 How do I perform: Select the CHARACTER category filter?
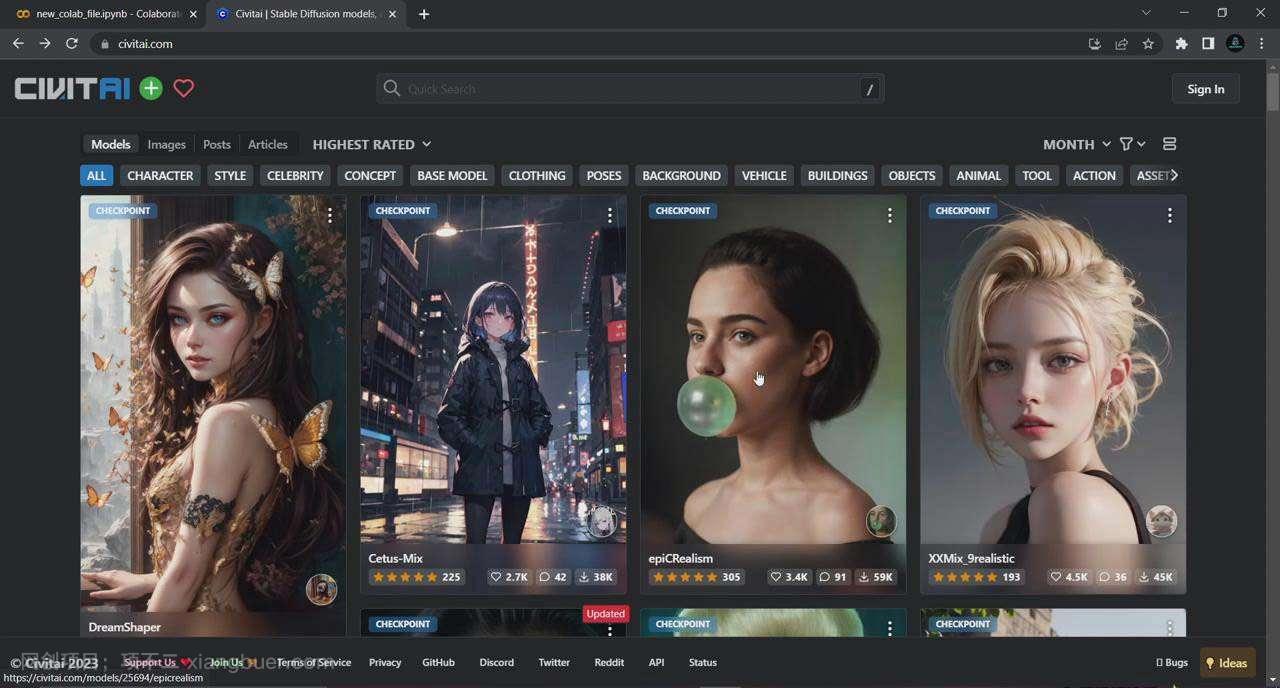pyautogui.click(x=160, y=175)
